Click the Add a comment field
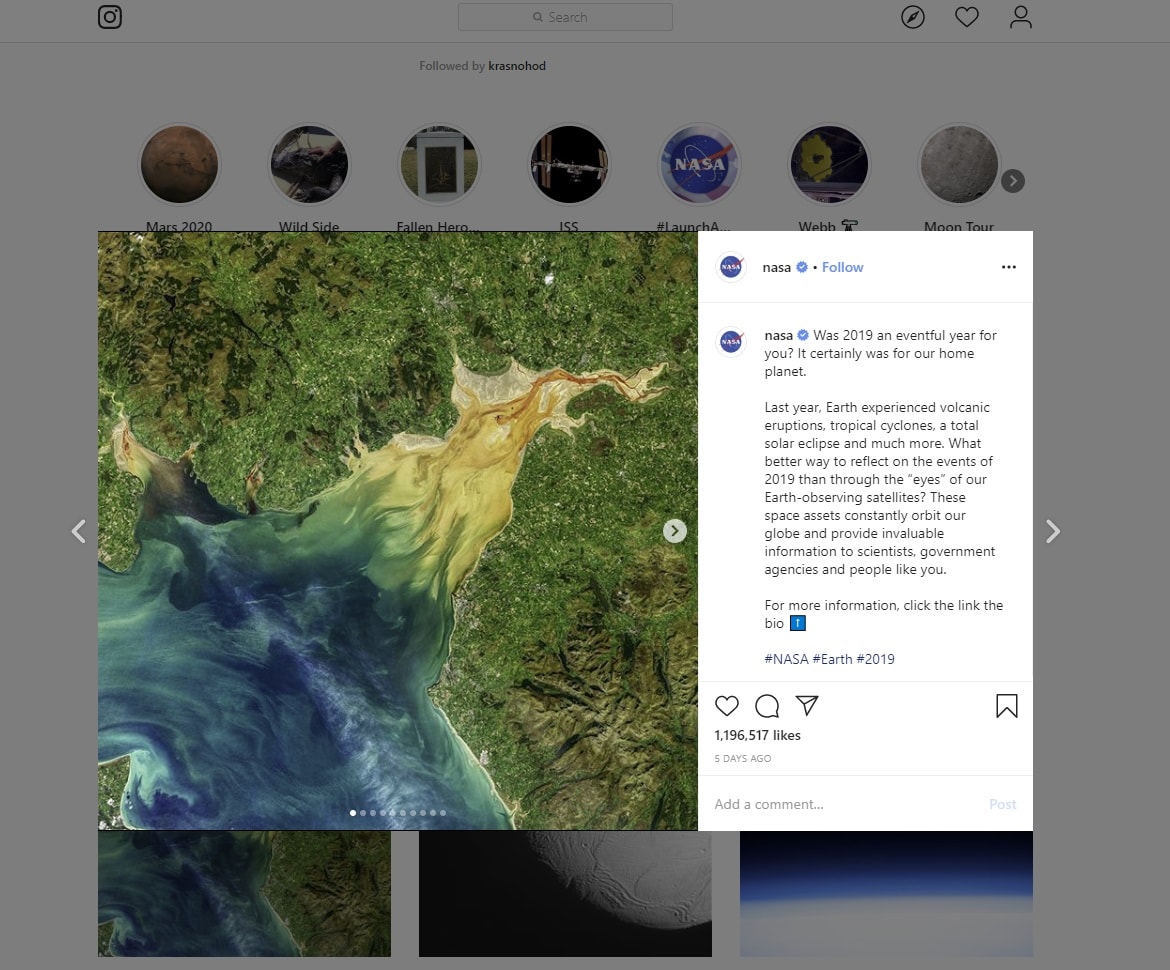Screen dimensions: 1170x970 (840, 804)
